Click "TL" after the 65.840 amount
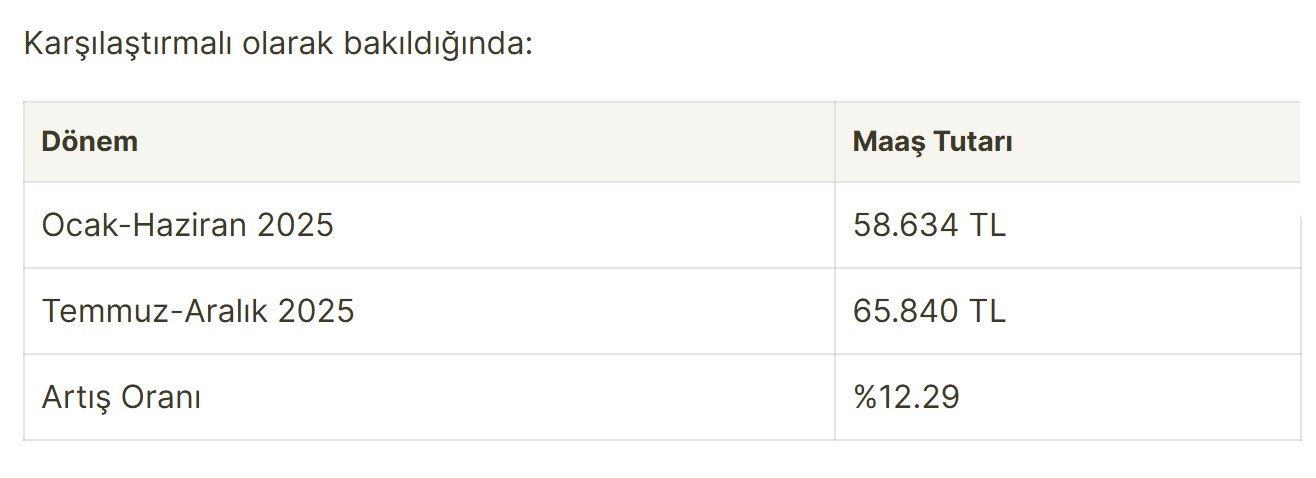Image resolution: width=1316 pixels, height=478 pixels. coord(986,311)
